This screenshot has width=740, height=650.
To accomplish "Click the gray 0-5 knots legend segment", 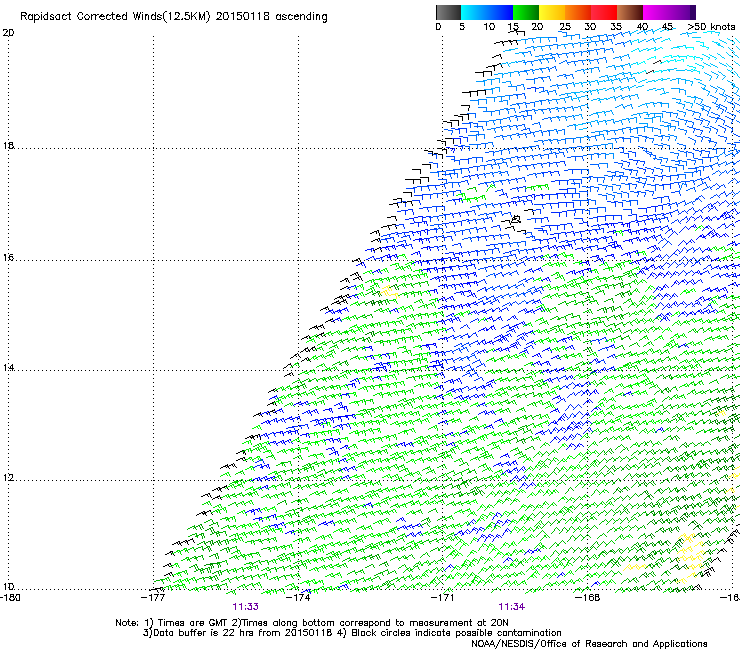I will pos(448,12).
